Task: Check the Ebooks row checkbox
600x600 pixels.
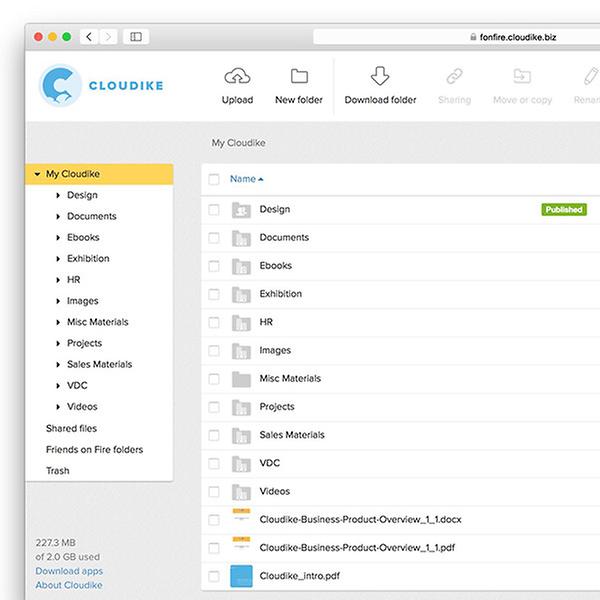Action: 214,266
